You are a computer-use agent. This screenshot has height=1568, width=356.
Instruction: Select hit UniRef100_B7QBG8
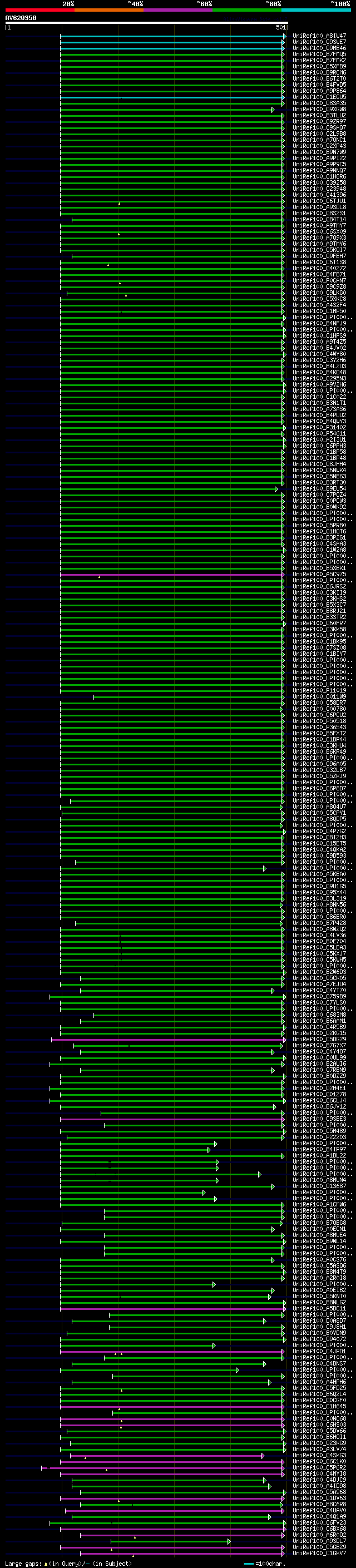[319, 1222]
